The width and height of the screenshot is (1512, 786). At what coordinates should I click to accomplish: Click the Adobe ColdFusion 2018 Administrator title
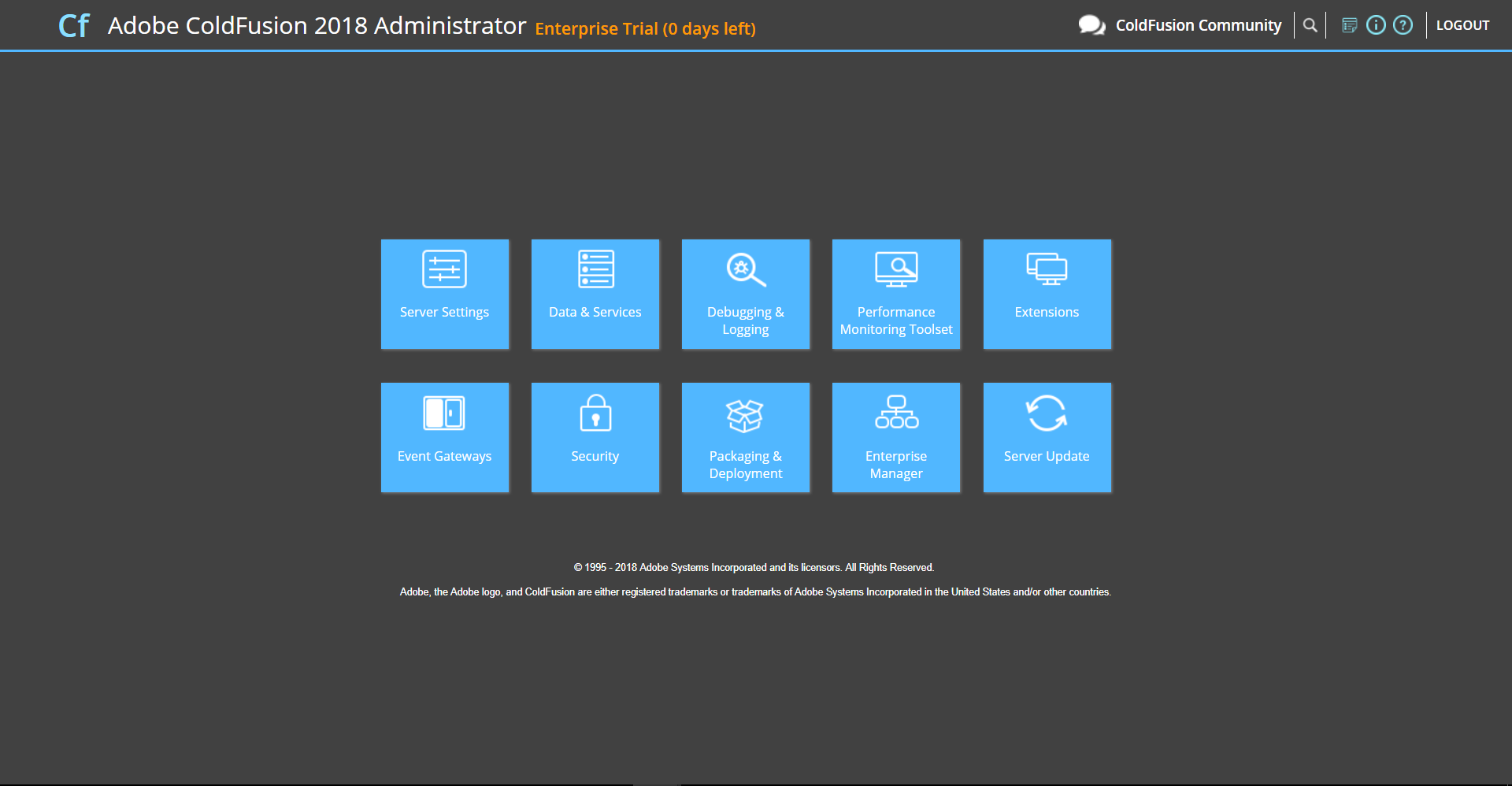click(x=317, y=26)
